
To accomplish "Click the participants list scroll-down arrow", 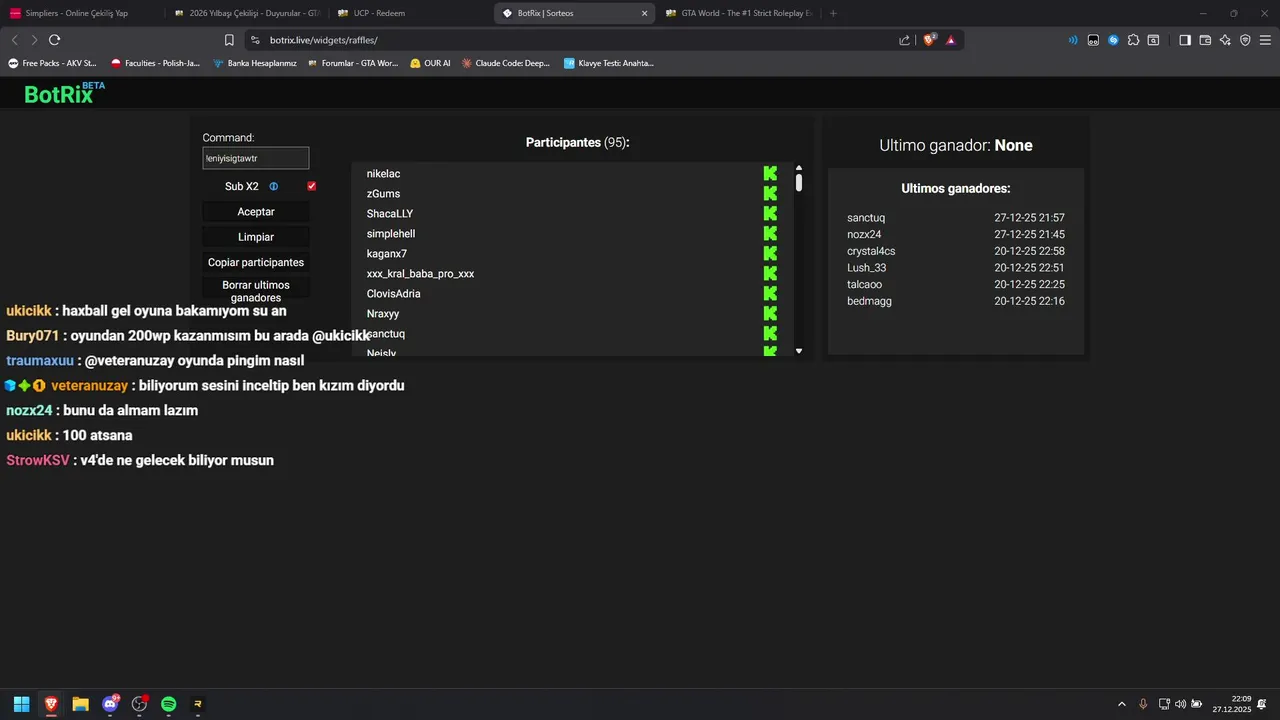I will (x=799, y=351).
